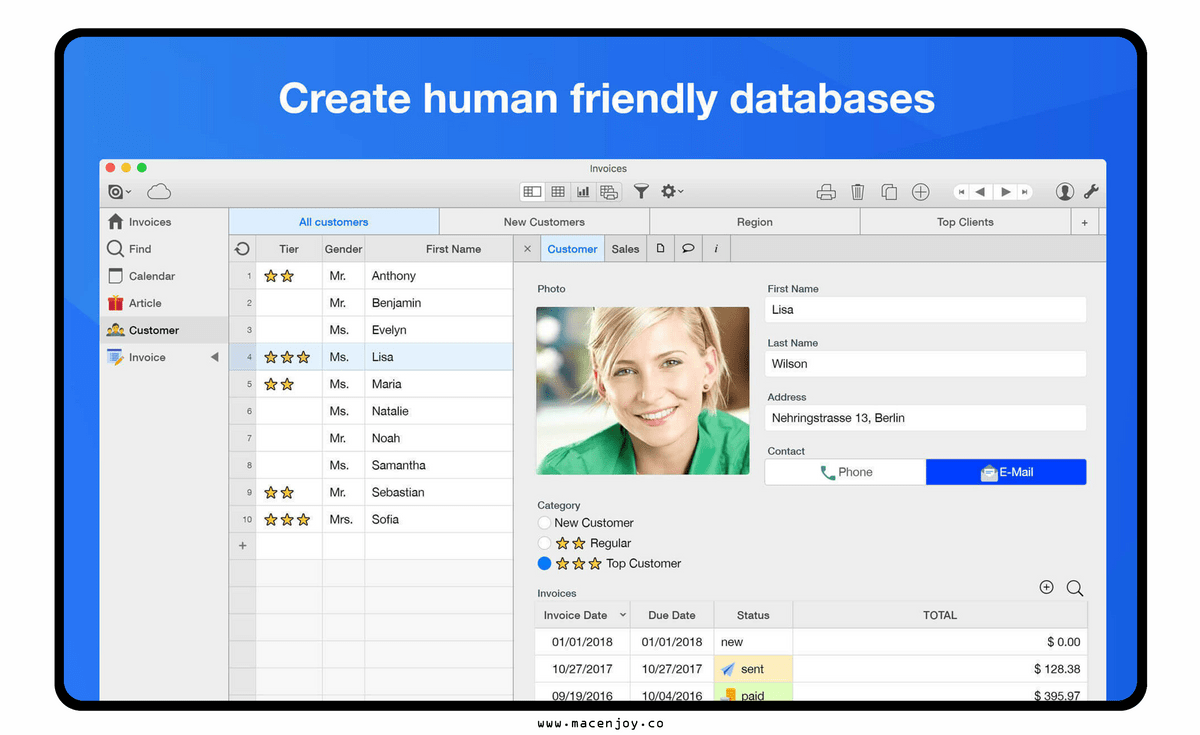Select the Regular category radio button
The image size is (1200, 735).
pos(544,543)
